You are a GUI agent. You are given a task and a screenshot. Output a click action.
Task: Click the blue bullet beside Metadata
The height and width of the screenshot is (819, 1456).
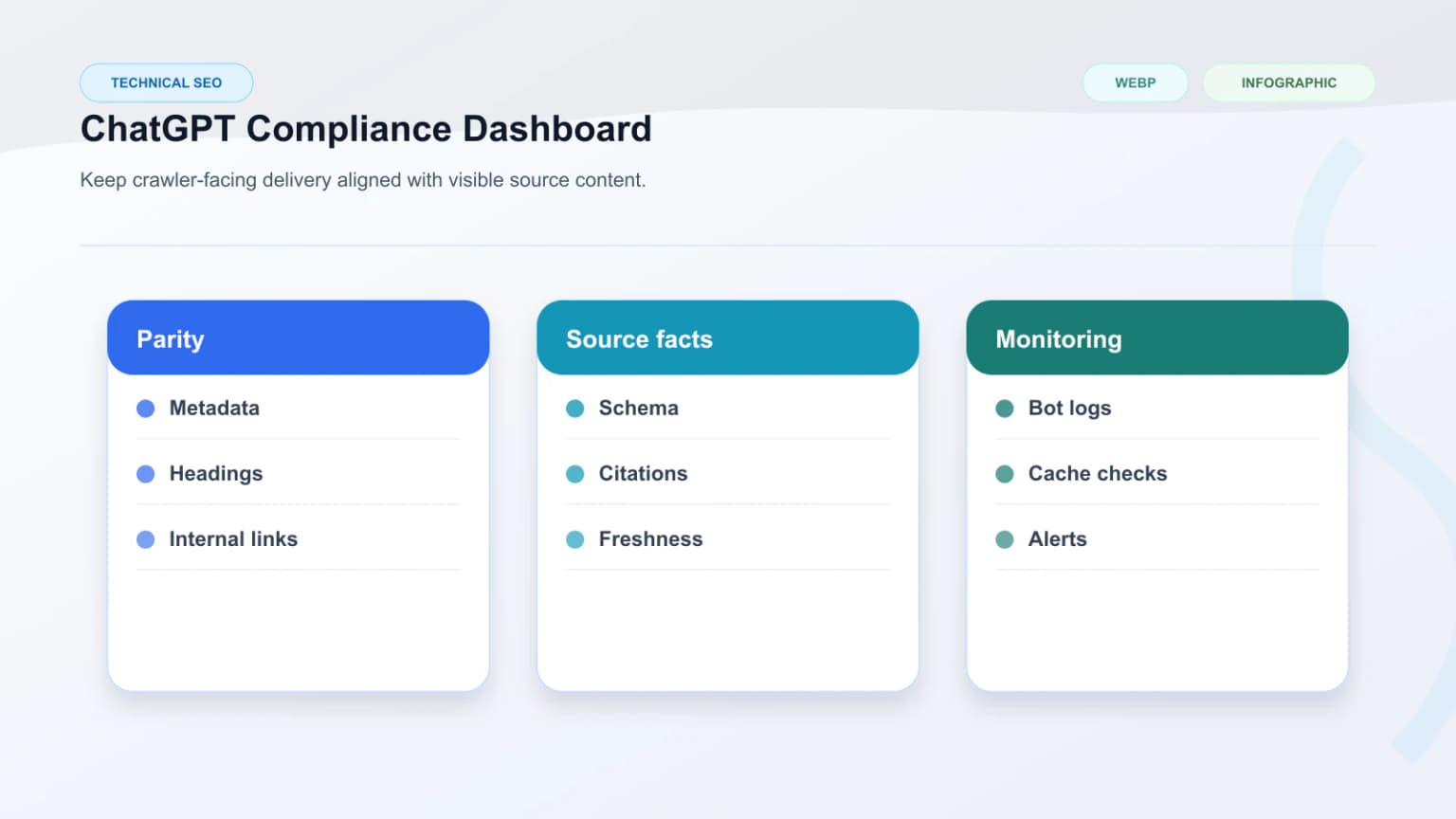point(146,409)
